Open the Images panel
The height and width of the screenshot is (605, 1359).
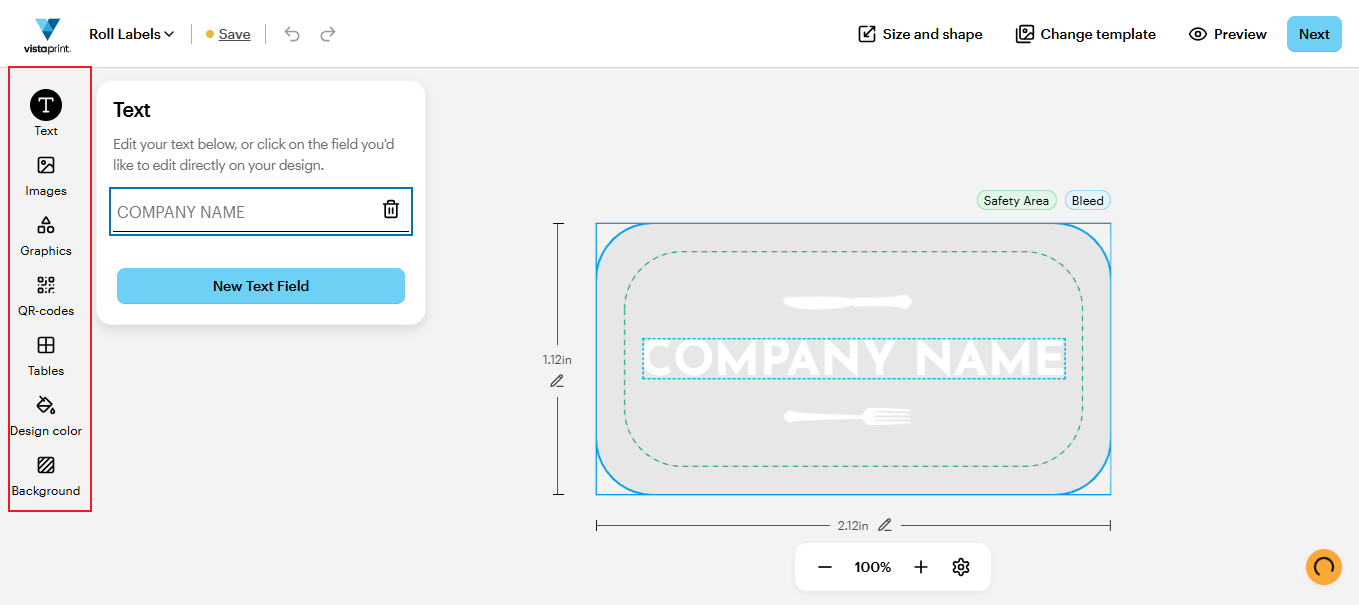46,166
